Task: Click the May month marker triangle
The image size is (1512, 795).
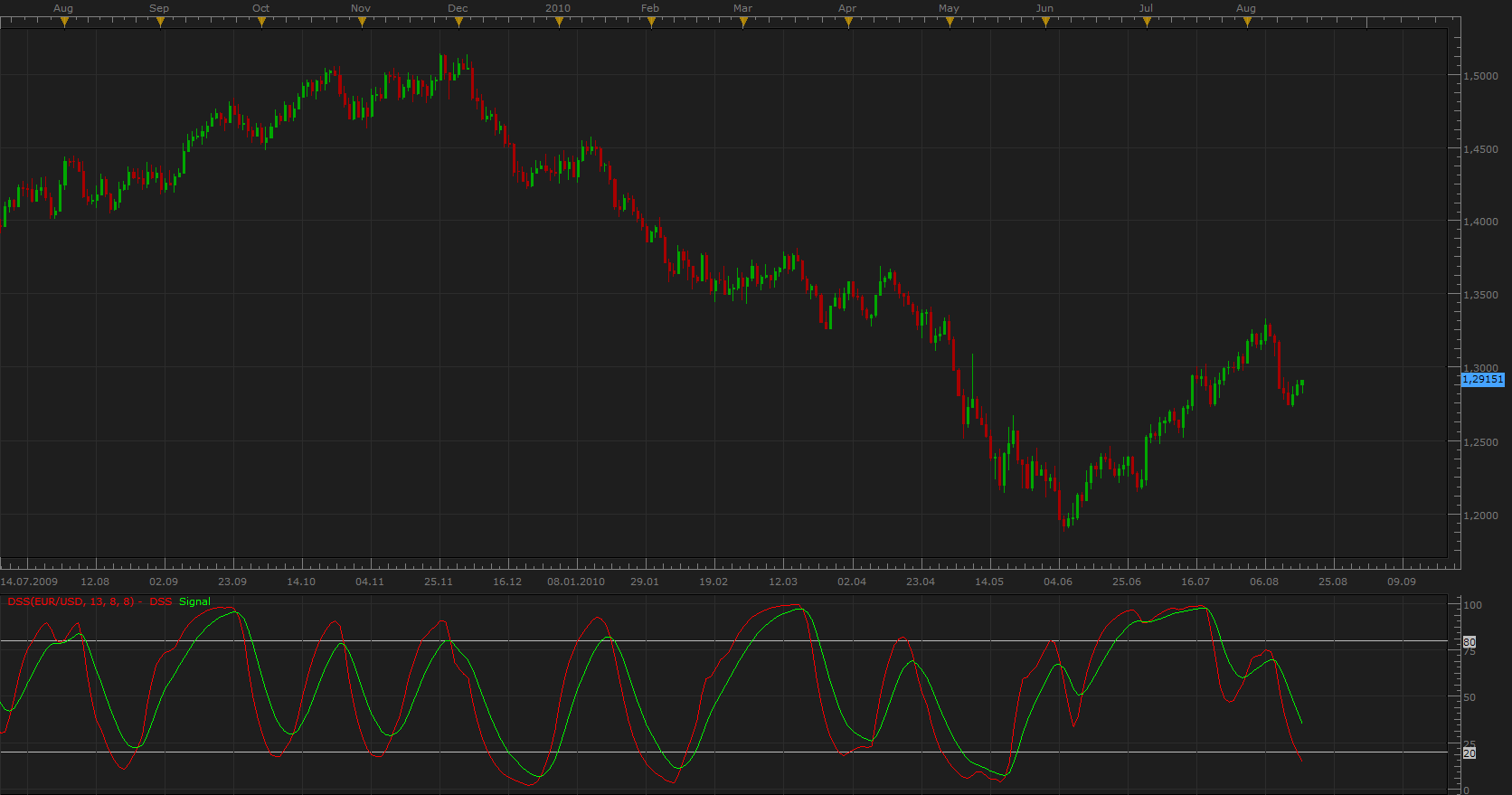Action: (x=950, y=23)
